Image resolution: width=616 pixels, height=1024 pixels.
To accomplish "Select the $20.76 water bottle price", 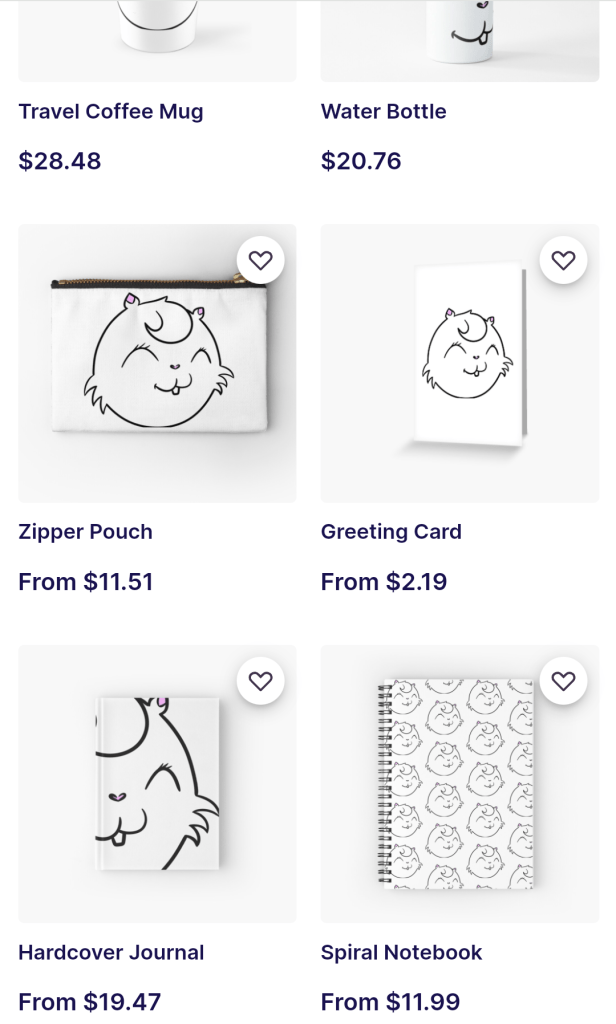I will [x=361, y=161].
